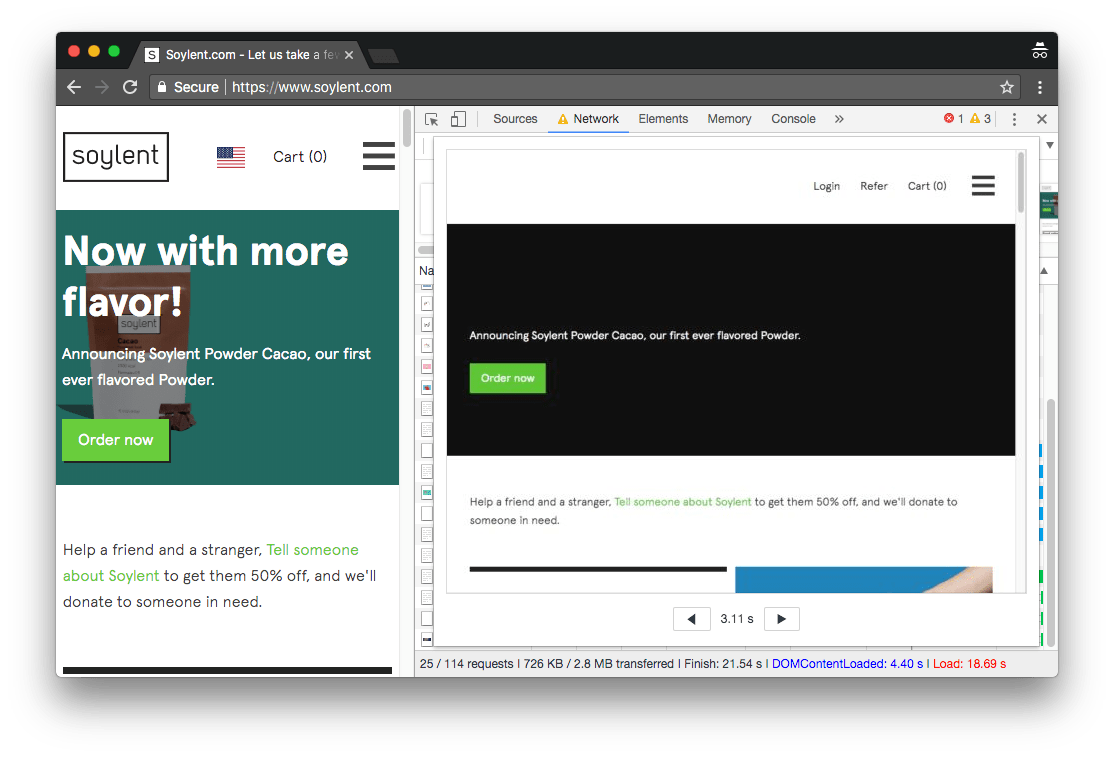Click the filmstrip thumbnail at right edge
This screenshot has width=1114, height=757.
[1049, 210]
